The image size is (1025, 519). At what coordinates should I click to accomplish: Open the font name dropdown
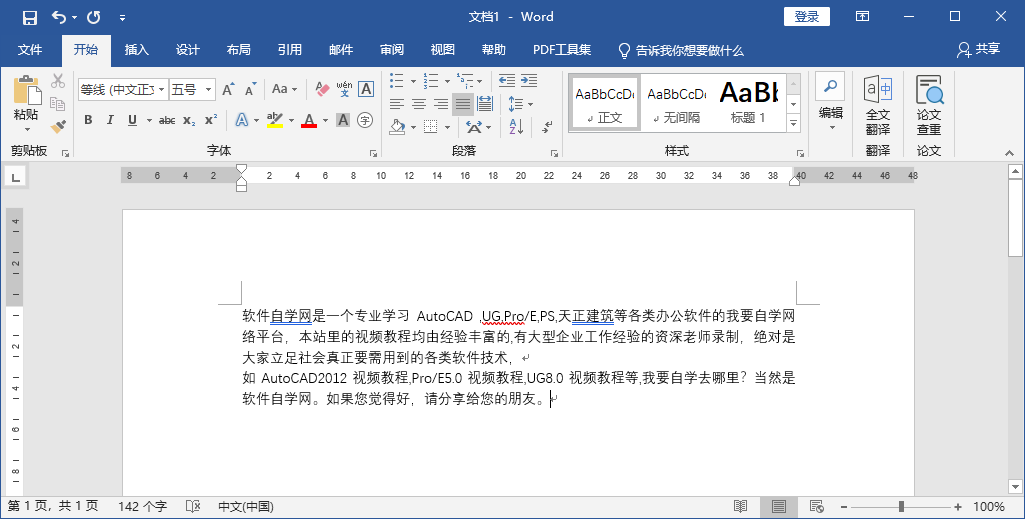click(161, 90)
